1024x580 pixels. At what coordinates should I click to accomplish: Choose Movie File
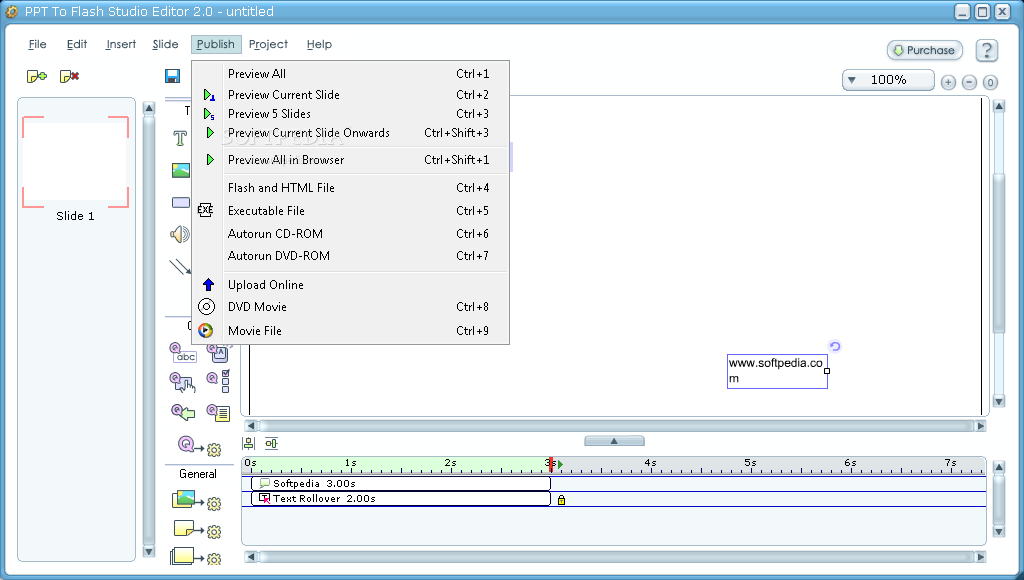coord(350,330)
